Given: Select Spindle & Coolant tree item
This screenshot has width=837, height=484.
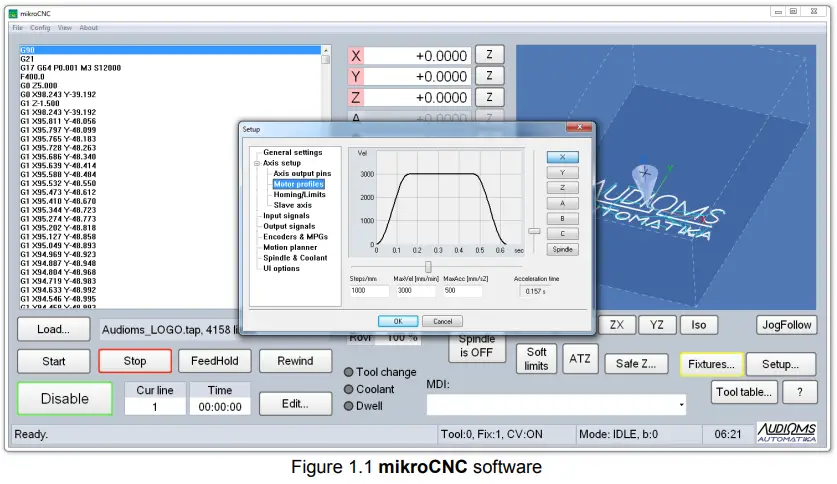Looking at the screenshot, I should click(295, 258).
